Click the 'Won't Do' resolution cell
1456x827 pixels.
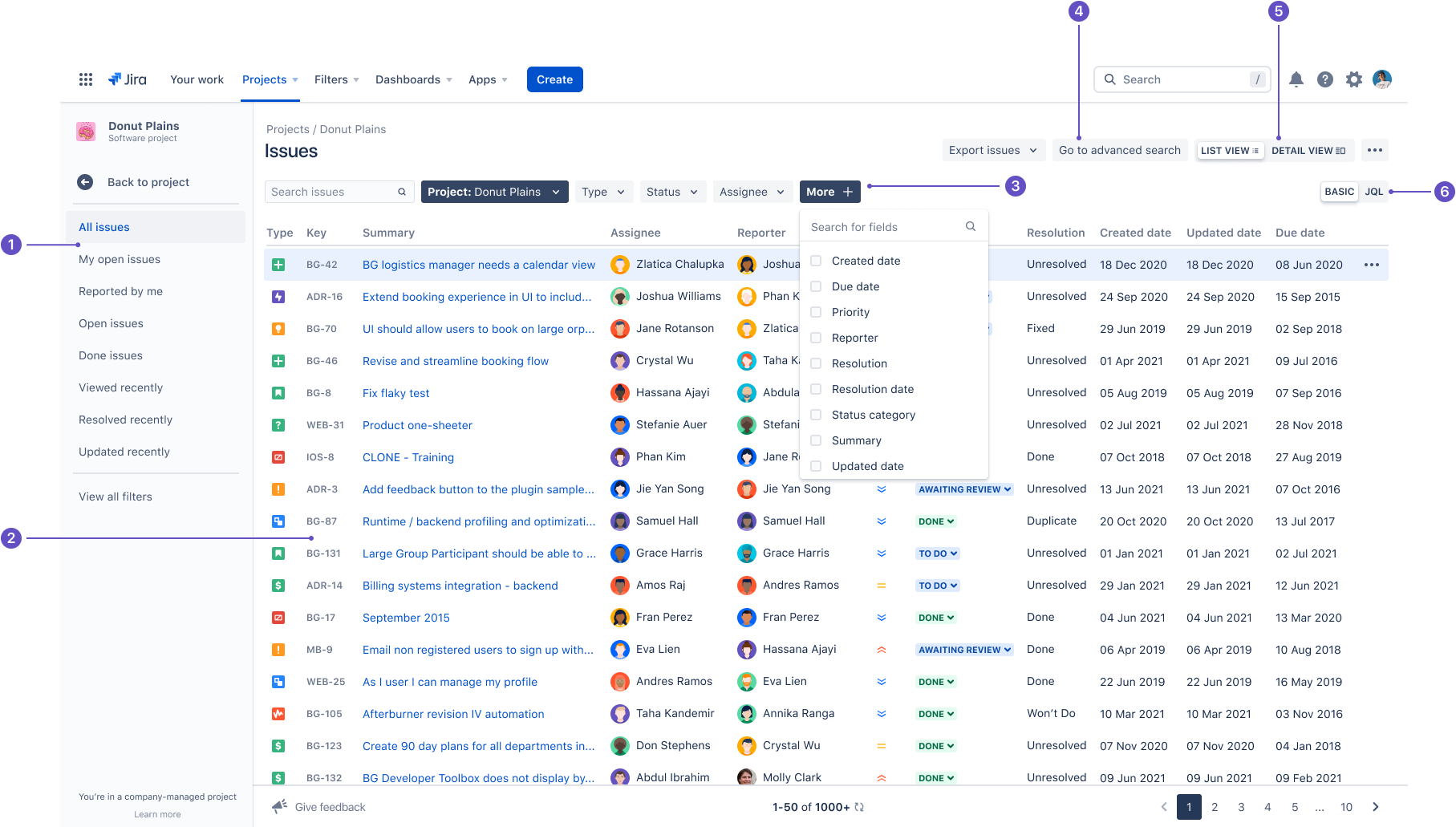coord(1051,714)
